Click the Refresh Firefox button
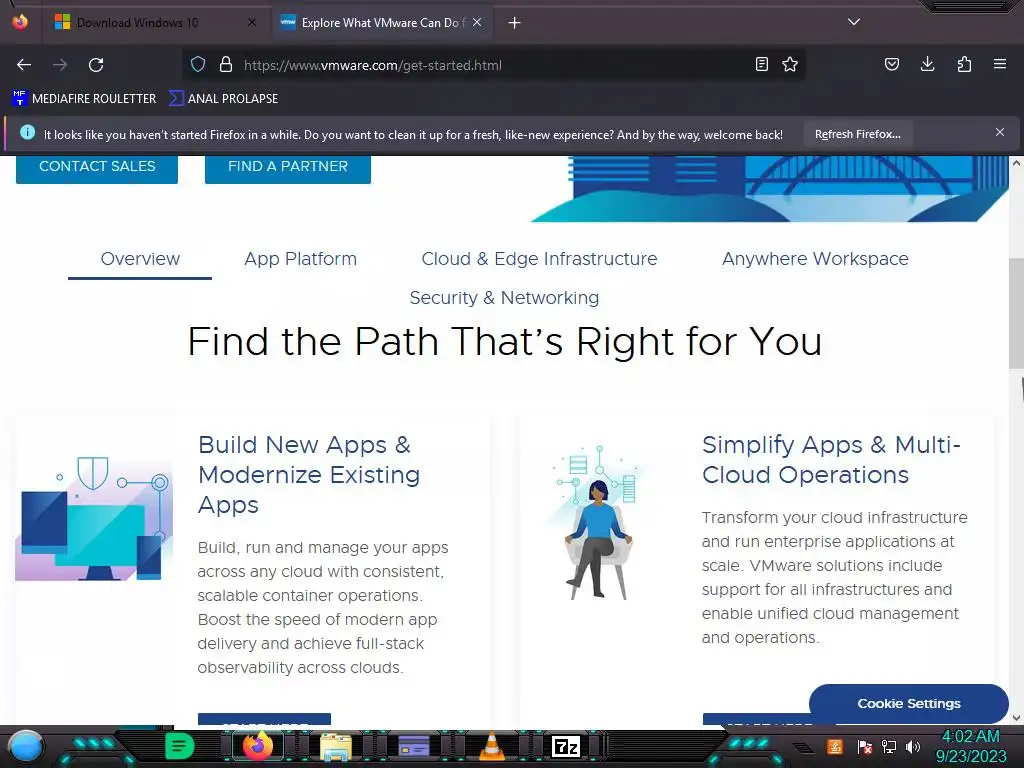Image resolution: width=1024 pixels, height=768 pixels. (857, 135)
